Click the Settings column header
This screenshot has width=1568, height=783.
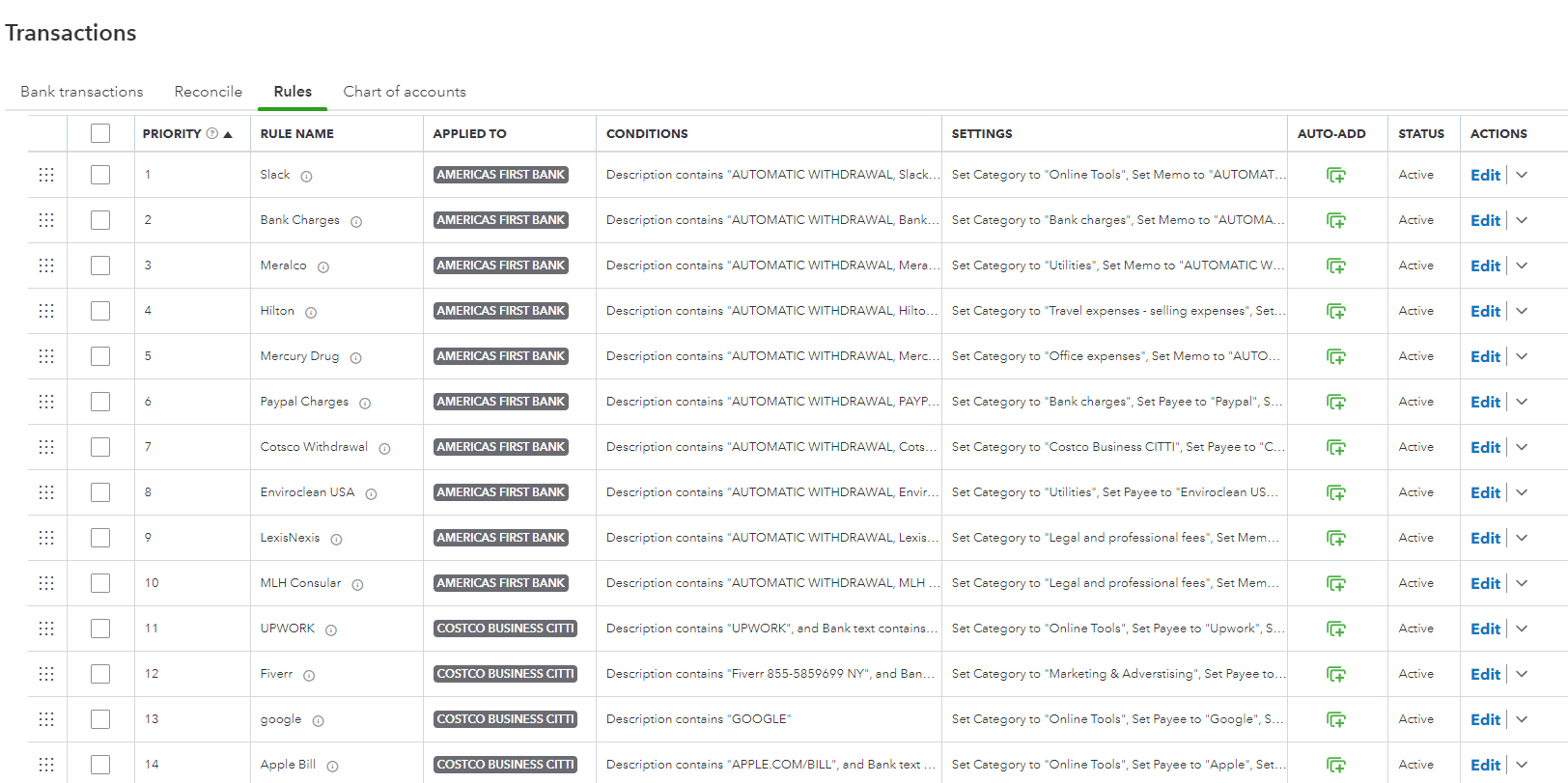tap(982, 133)
